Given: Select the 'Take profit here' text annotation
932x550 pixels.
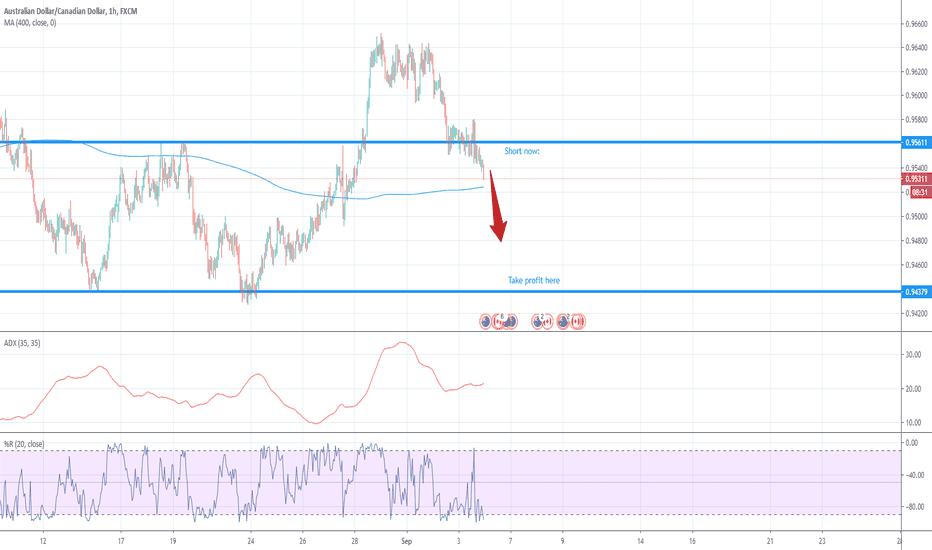Looking at the screenshot, I should click(534, 280).
